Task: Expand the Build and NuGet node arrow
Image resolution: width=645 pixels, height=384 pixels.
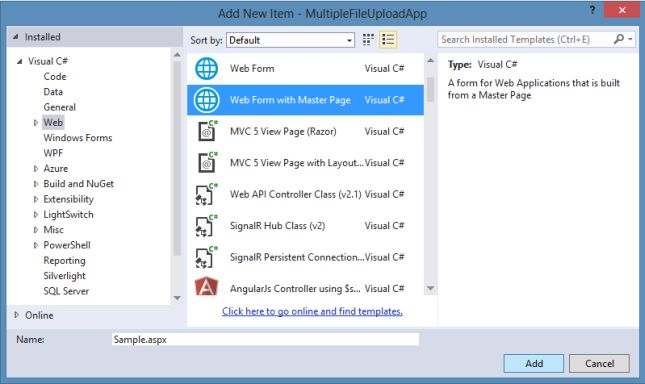Action: coord(36,184)
